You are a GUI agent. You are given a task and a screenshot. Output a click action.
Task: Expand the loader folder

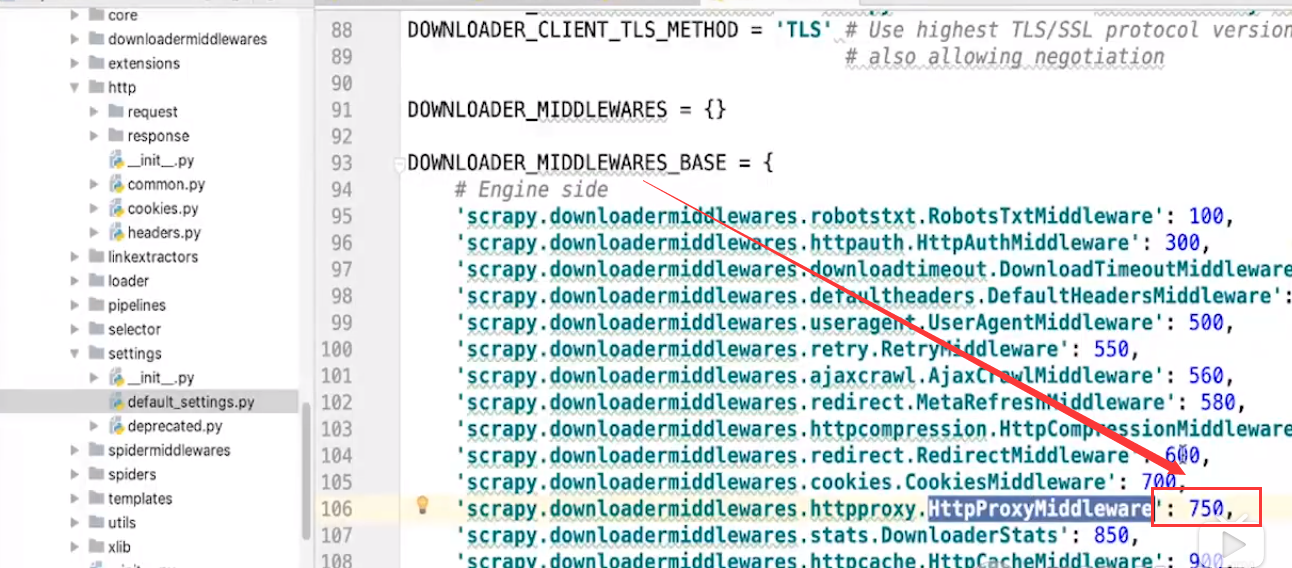click(x=75, y=281)
